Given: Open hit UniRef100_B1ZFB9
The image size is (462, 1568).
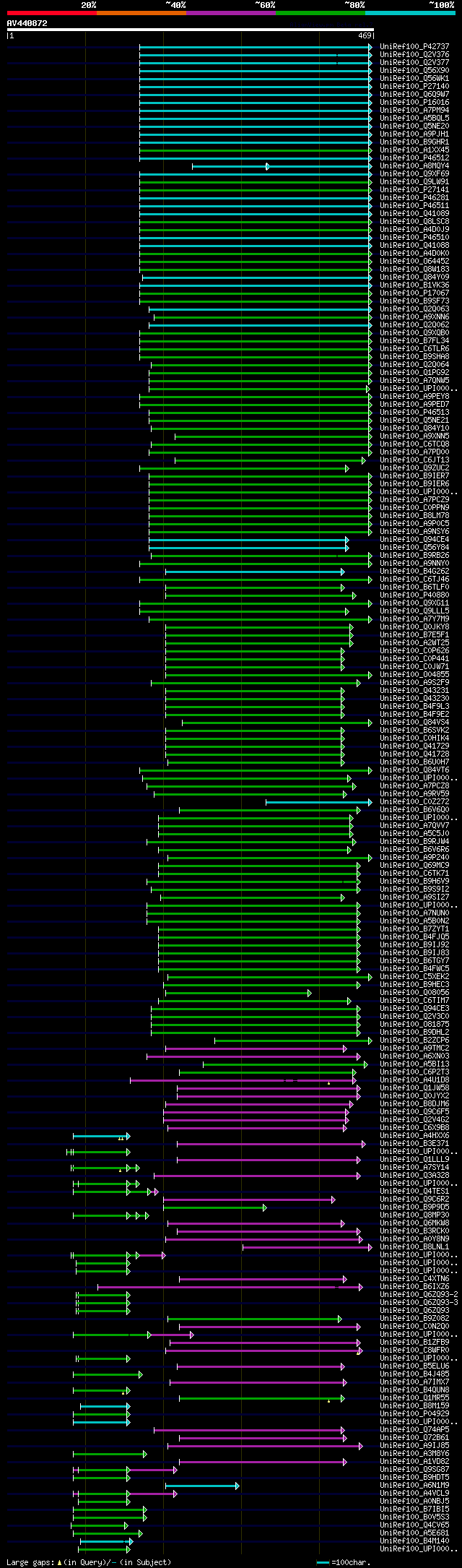Looking at the screenshot, I should (414, 1342).
